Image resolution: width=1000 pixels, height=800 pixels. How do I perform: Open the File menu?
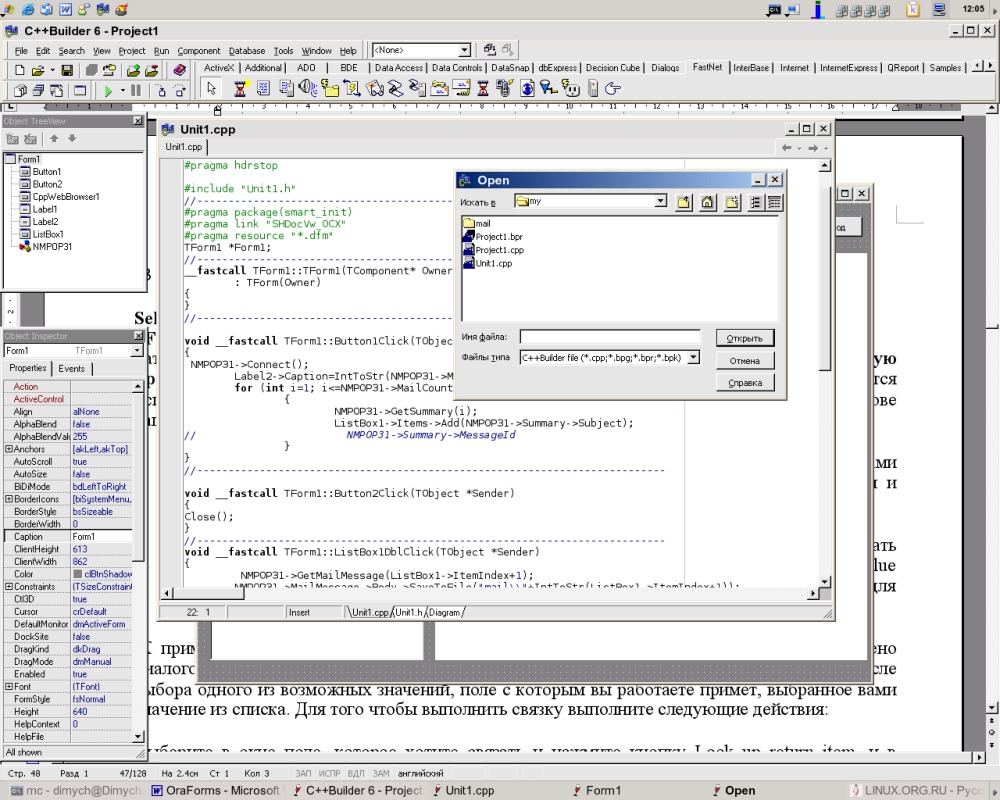click(21, 51)
